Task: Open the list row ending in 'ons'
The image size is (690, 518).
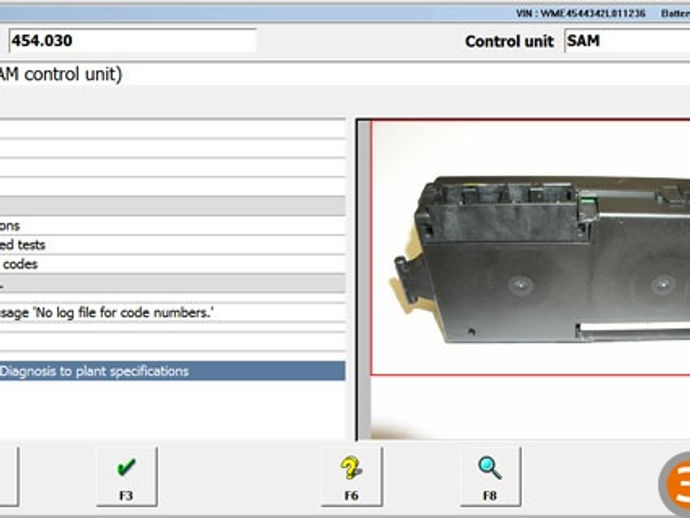Action: [x=172, y=225]
